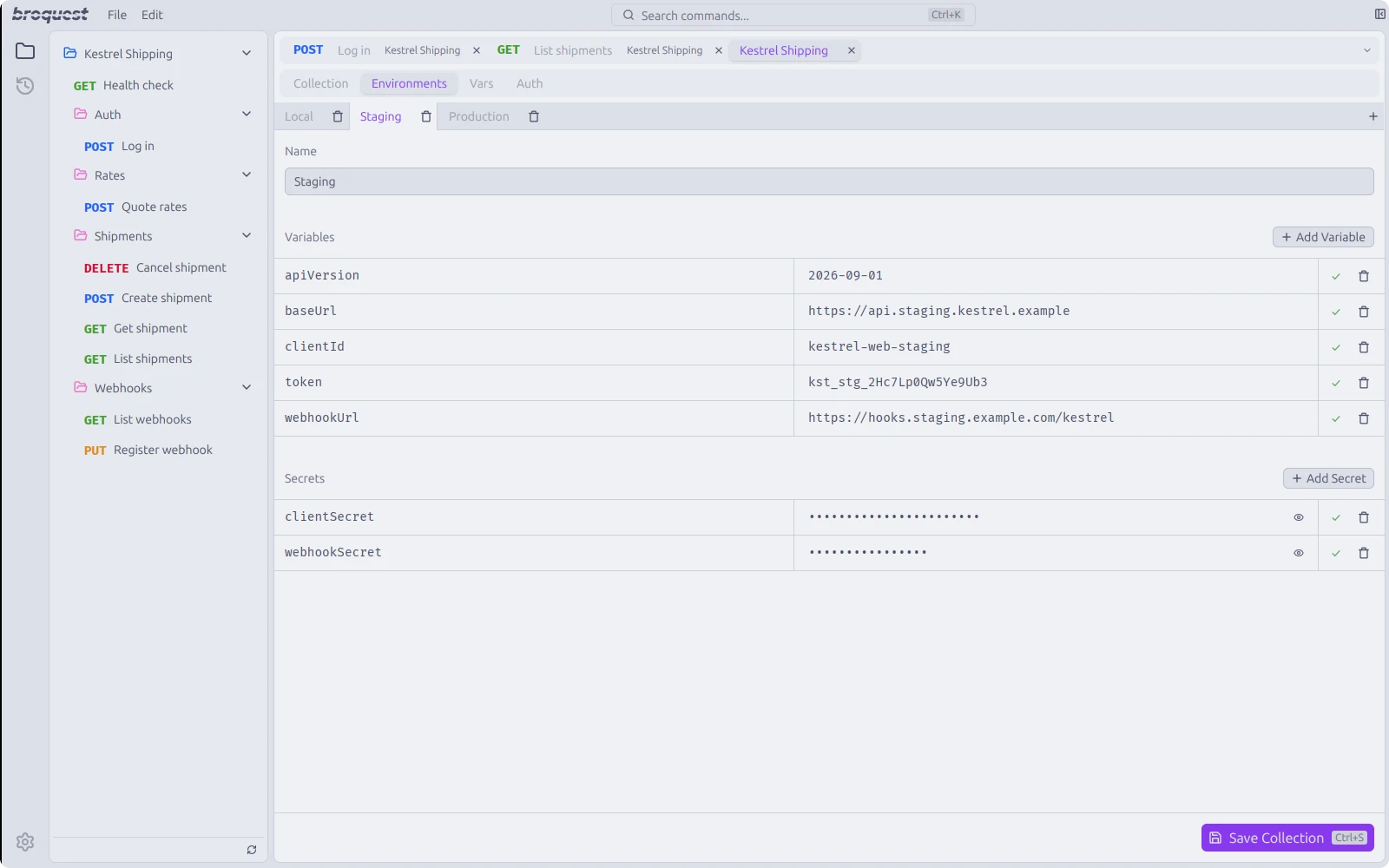Reveal the webhookSecret value with eye icon
The height and width of the screenshot is (868, 1389).
pyautogui.click(x=1299, y=553)
